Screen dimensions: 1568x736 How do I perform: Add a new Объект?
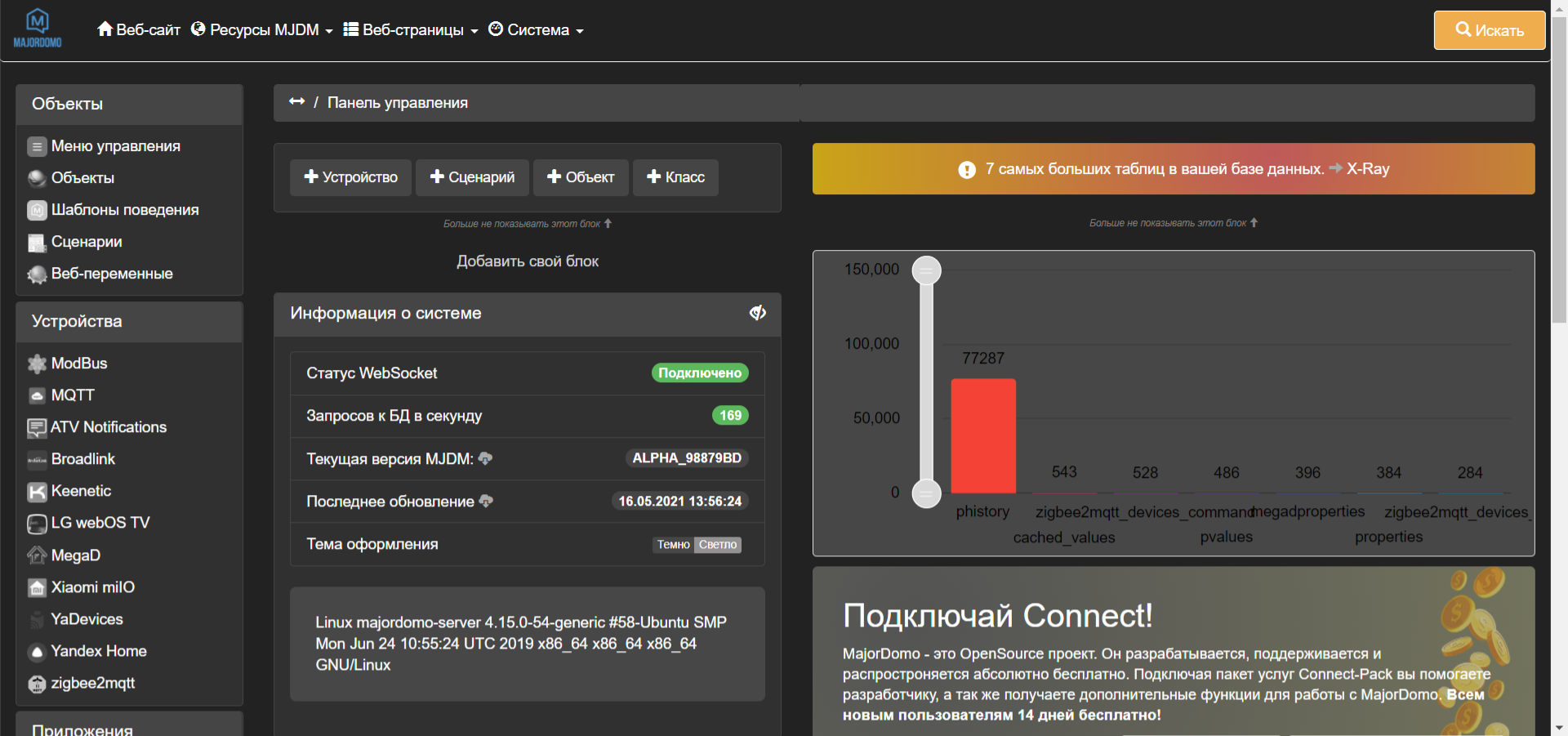point(581,177)
